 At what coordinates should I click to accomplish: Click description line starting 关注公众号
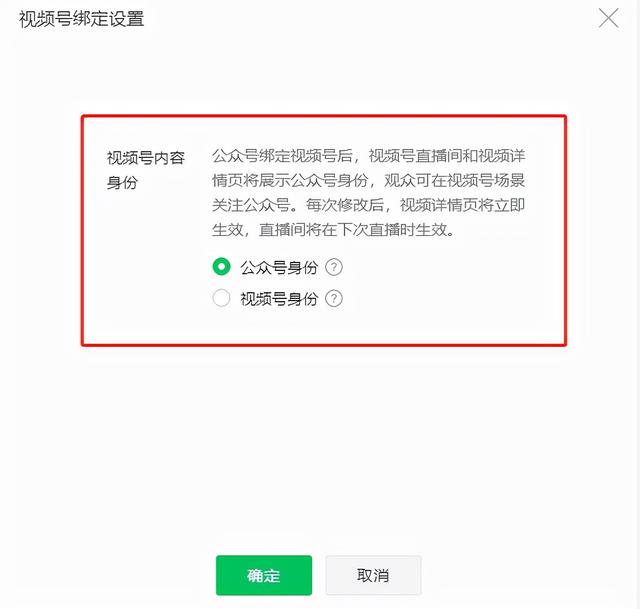pos(369,205)
